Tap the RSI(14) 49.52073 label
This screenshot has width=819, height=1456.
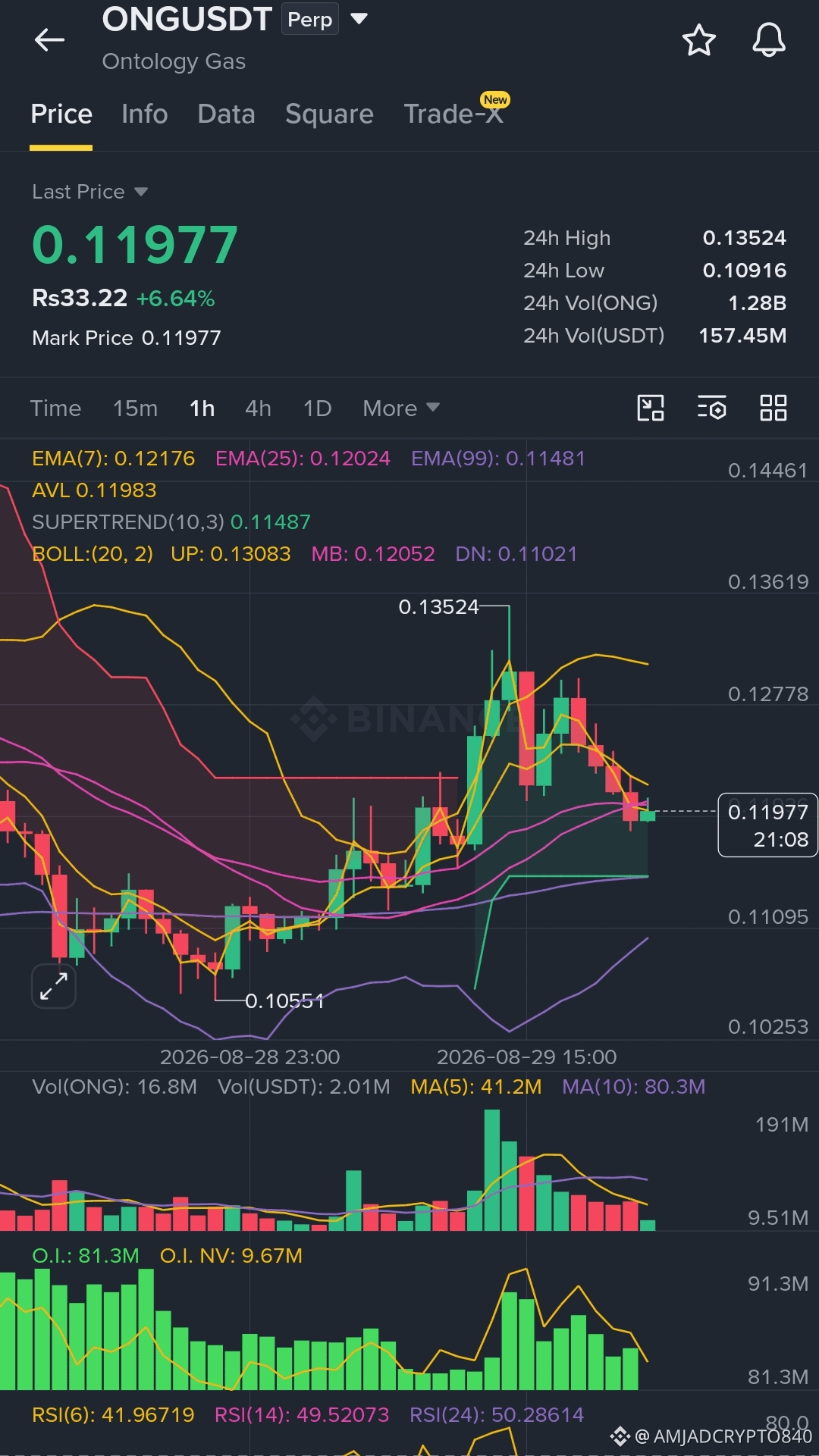[302, 1415]
